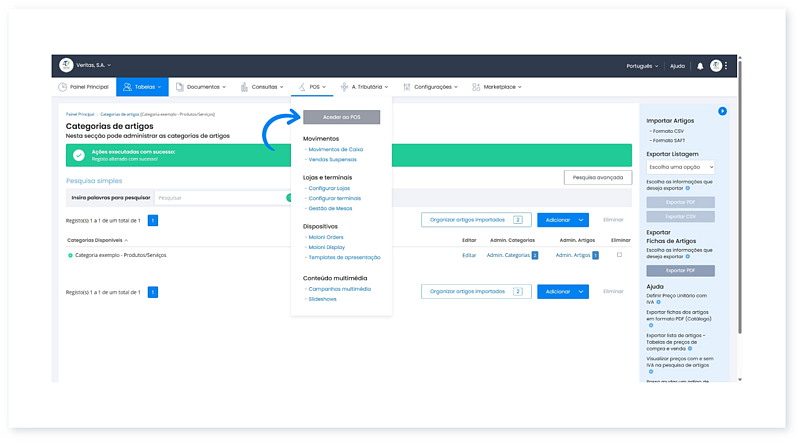Click the Pesquisa avançada button

[x=598, y=177]
